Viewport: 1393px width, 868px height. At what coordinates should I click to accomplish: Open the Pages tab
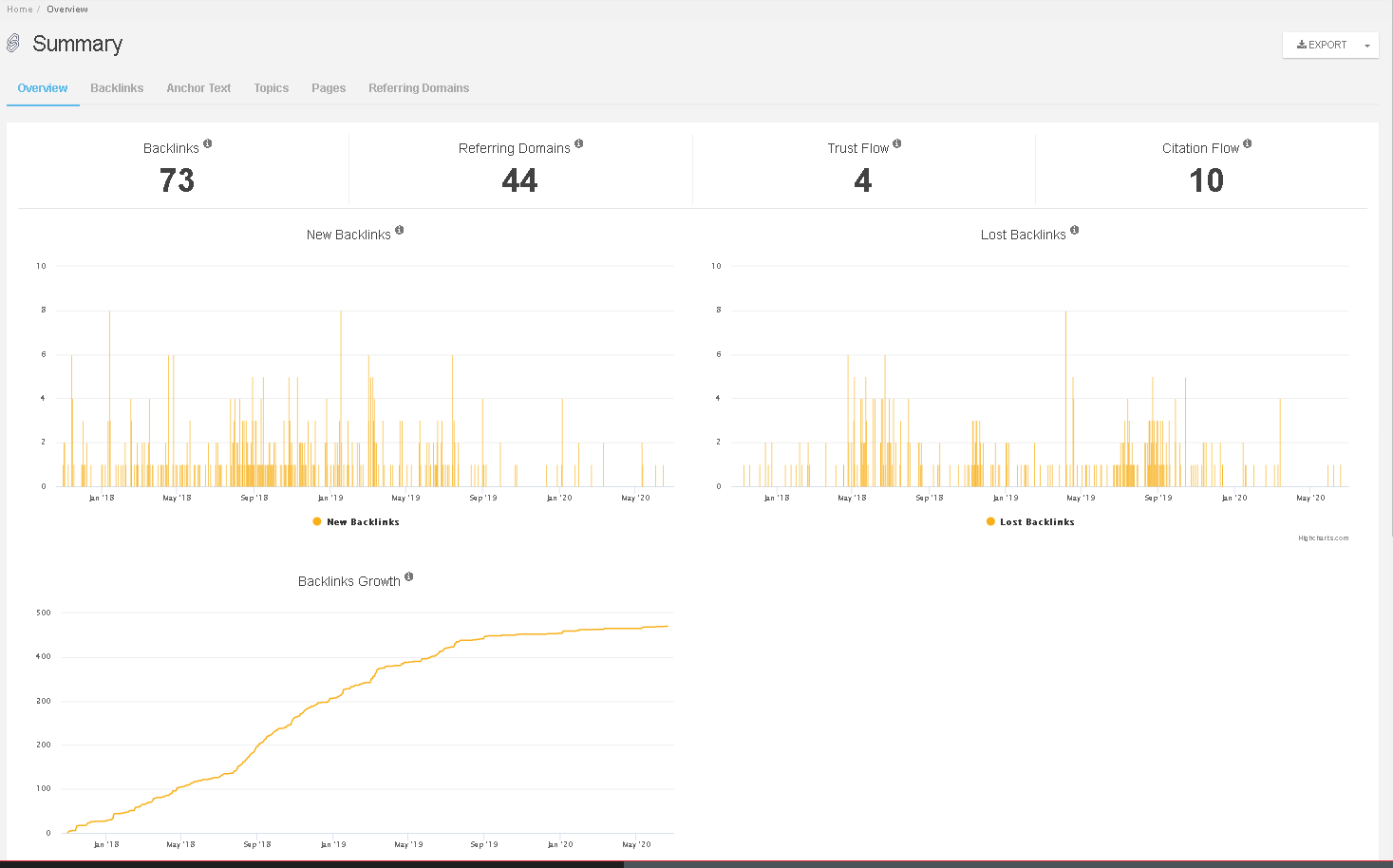(x=329, y=88)
